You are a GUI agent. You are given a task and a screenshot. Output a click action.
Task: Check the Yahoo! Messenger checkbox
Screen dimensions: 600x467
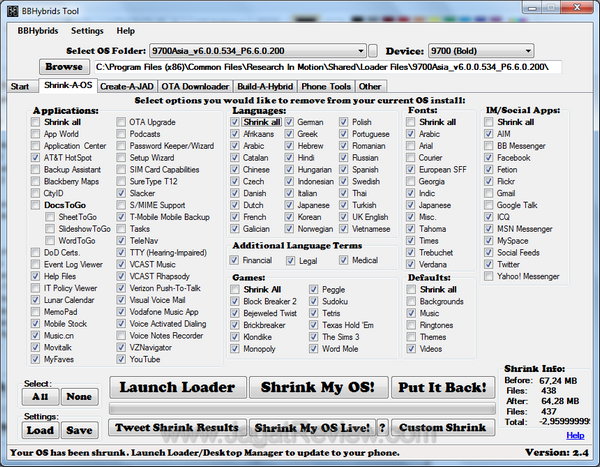489,276
